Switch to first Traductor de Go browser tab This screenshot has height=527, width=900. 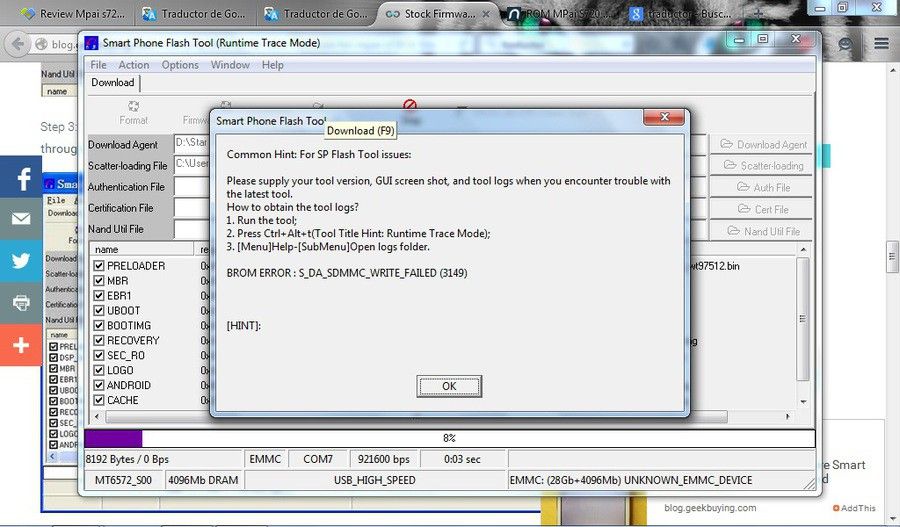click(x=195, y=13)
